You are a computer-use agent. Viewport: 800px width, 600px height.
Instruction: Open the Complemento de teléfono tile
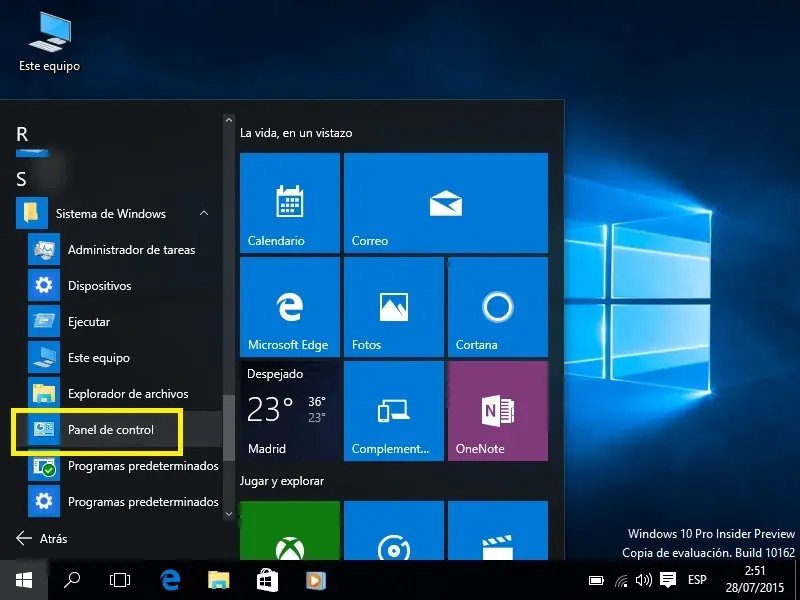coord(394,411)
